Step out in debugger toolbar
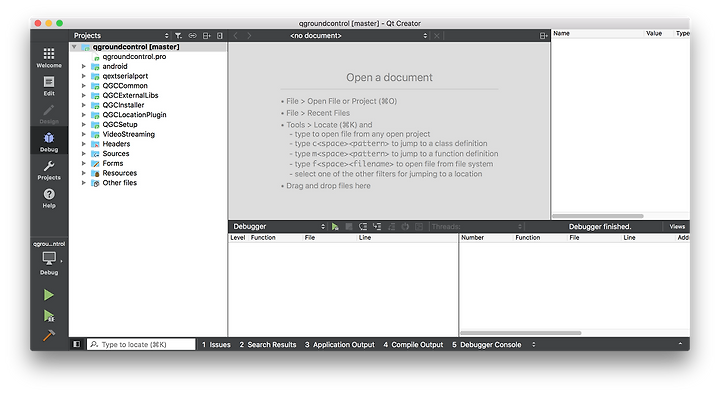720x394 pixels. [391, 226]
